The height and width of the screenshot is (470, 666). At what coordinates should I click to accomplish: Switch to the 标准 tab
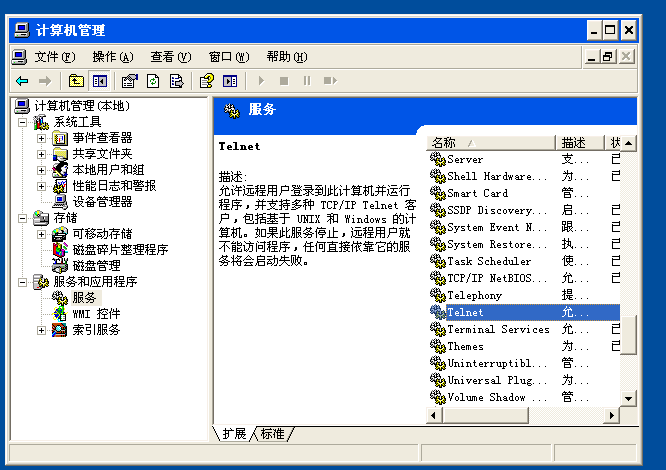coord(273,433)
